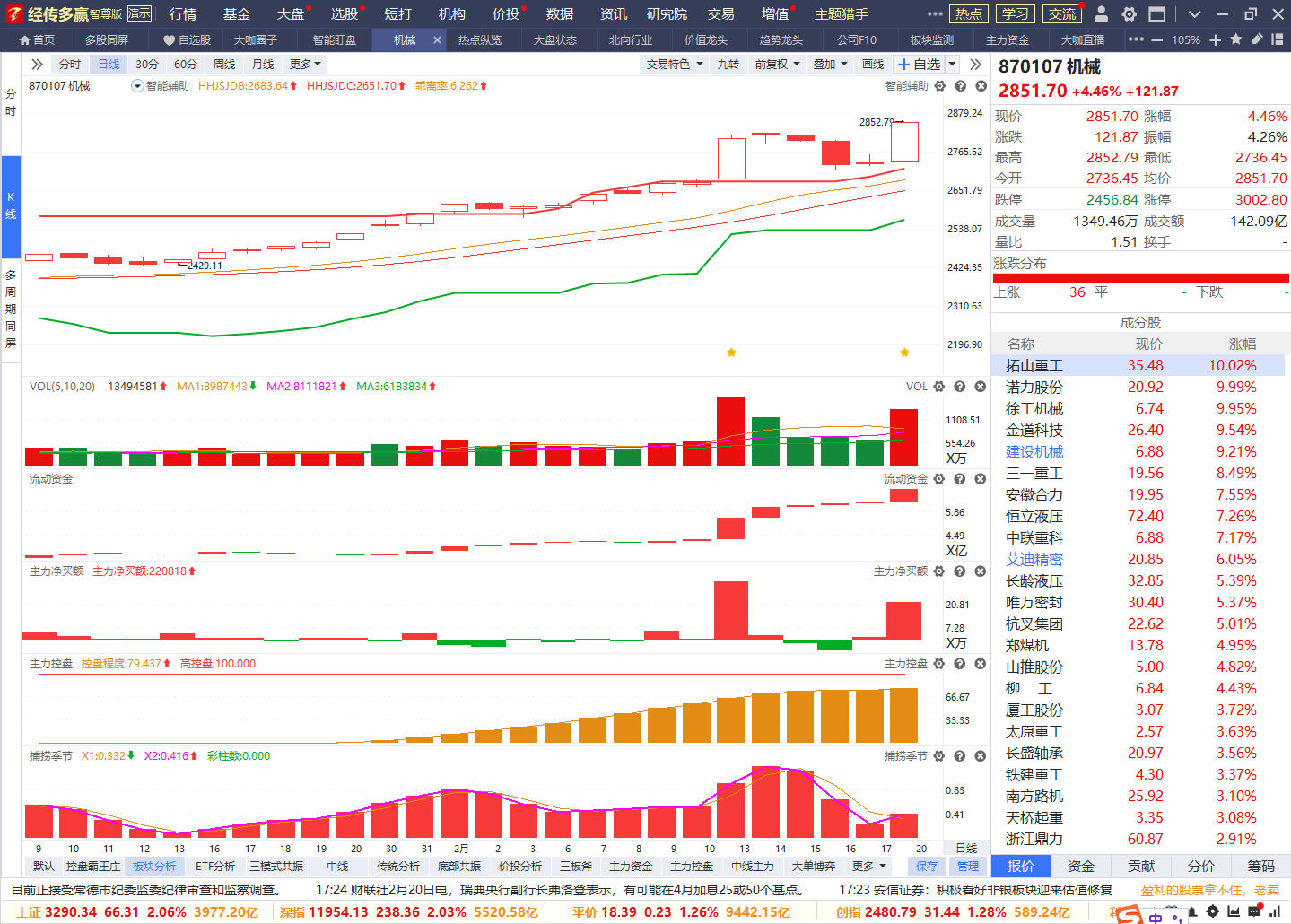Select the 周线 timeframe
Image resolution: width=1291 pixels, height=924 pixels.
224,65
